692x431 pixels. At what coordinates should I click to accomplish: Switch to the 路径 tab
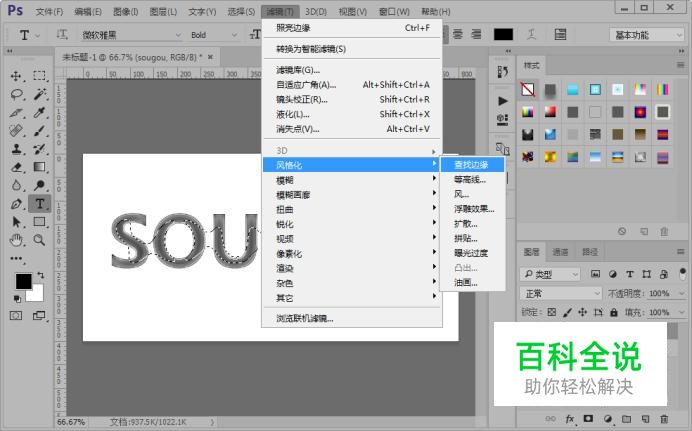590,252
